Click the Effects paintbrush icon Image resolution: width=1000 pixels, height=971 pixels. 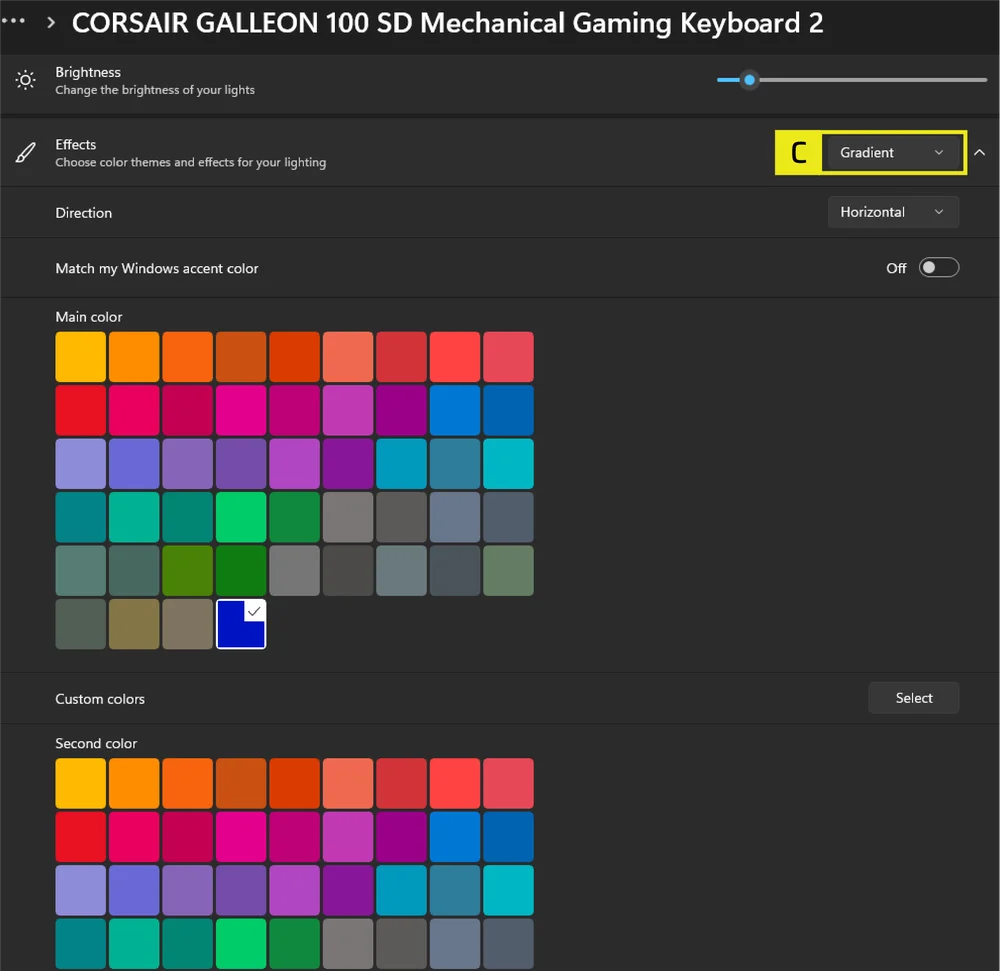[x=25, y=153]
